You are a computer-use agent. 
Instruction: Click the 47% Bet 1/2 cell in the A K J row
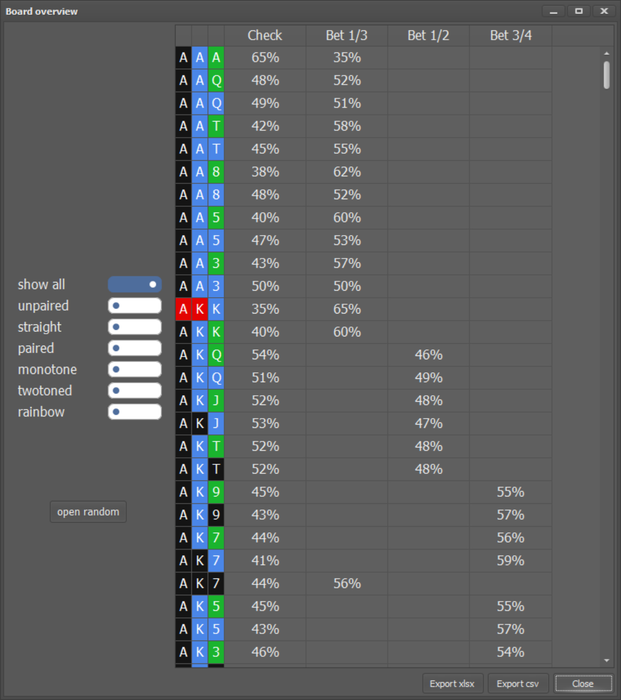(x=429, y=423)
